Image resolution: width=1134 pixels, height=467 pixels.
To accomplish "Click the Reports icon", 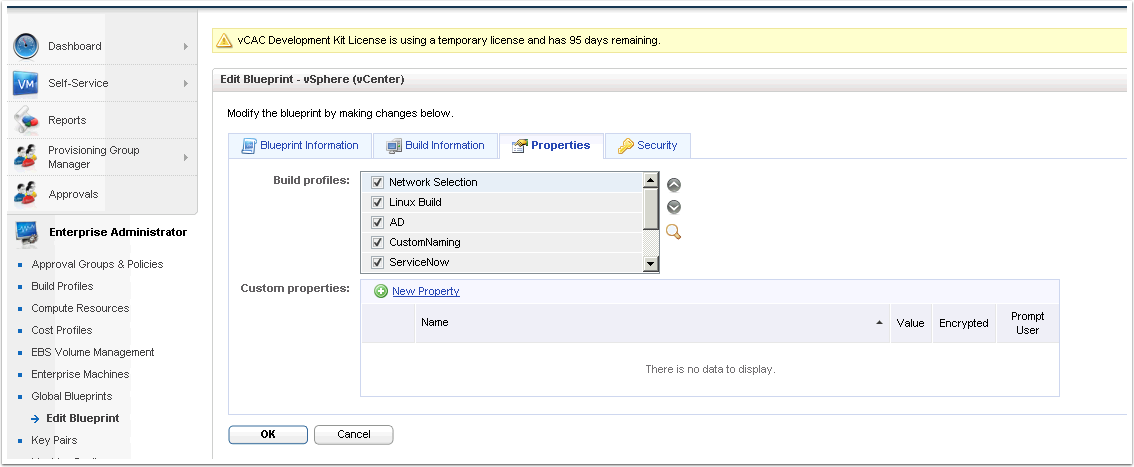I will tap(26, 121).
